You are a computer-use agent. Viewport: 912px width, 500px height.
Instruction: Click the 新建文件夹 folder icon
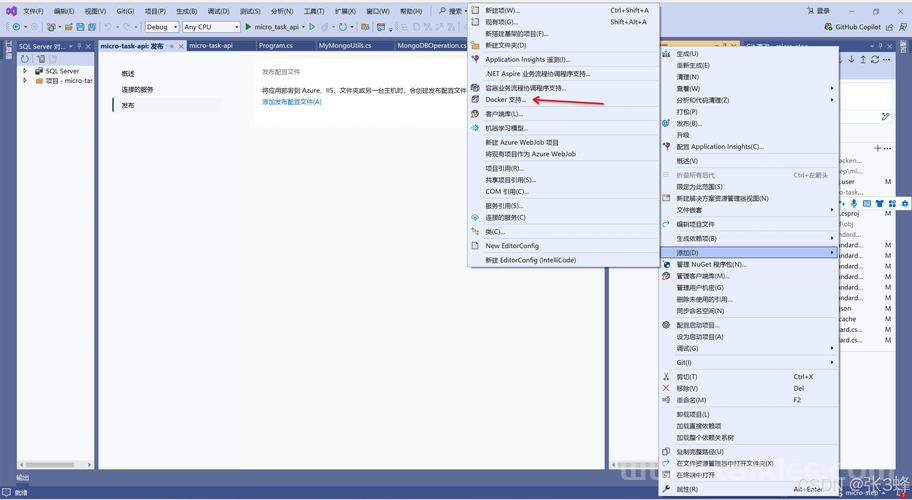[x=475, y=45]
